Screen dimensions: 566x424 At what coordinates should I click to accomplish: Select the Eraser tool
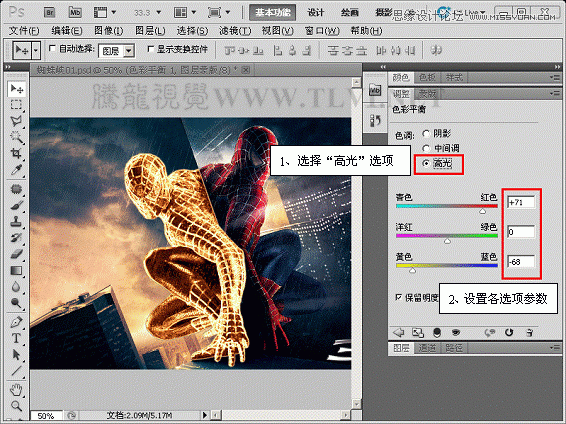point(16,254)
